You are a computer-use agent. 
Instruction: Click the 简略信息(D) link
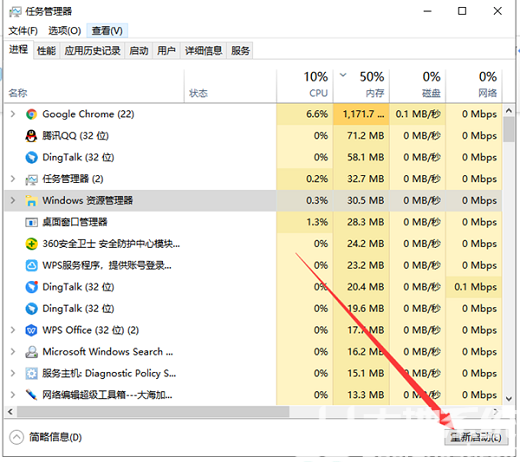pos(55,437)
